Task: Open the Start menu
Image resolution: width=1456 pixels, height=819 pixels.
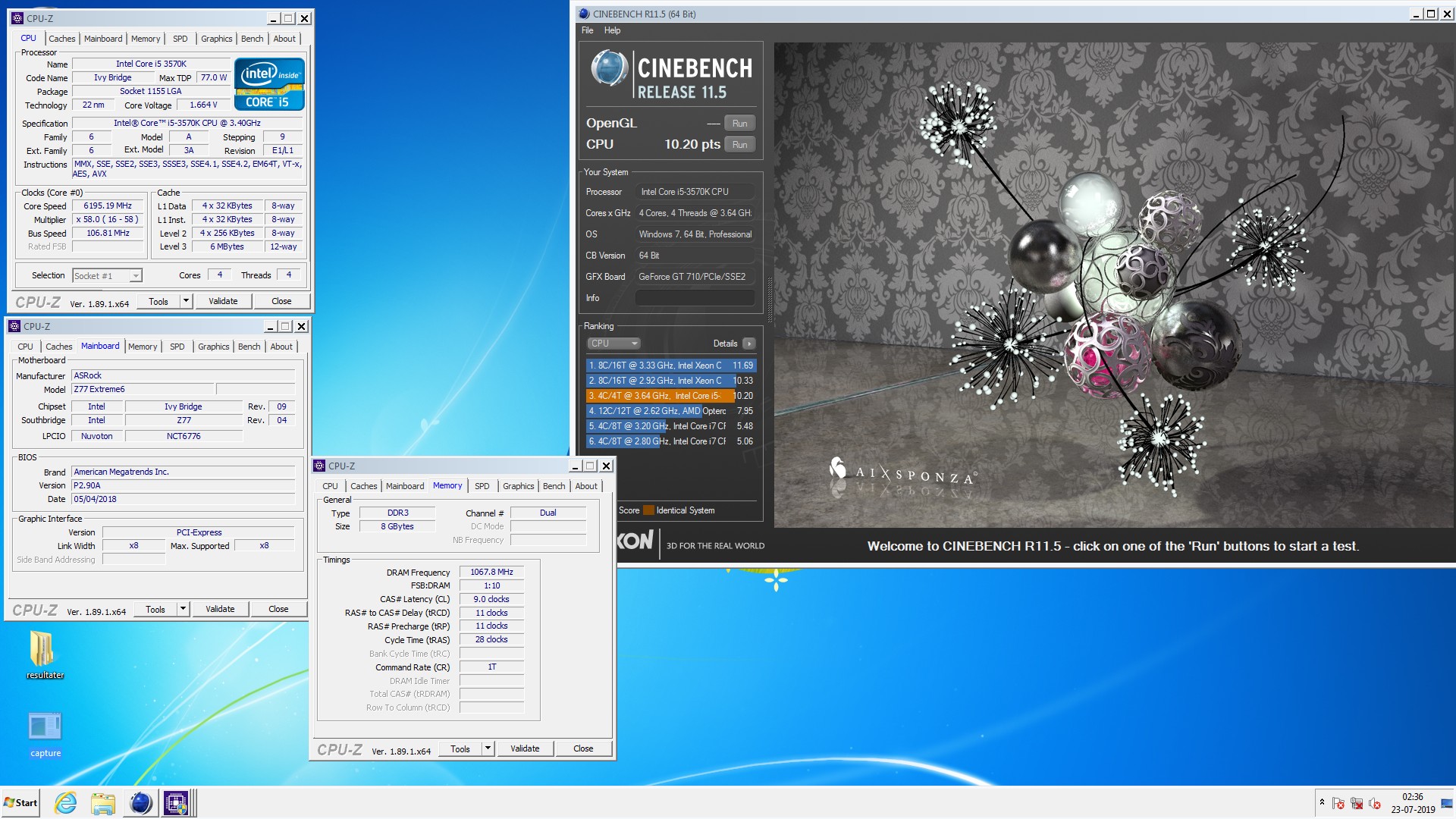Action: (20, 802)
